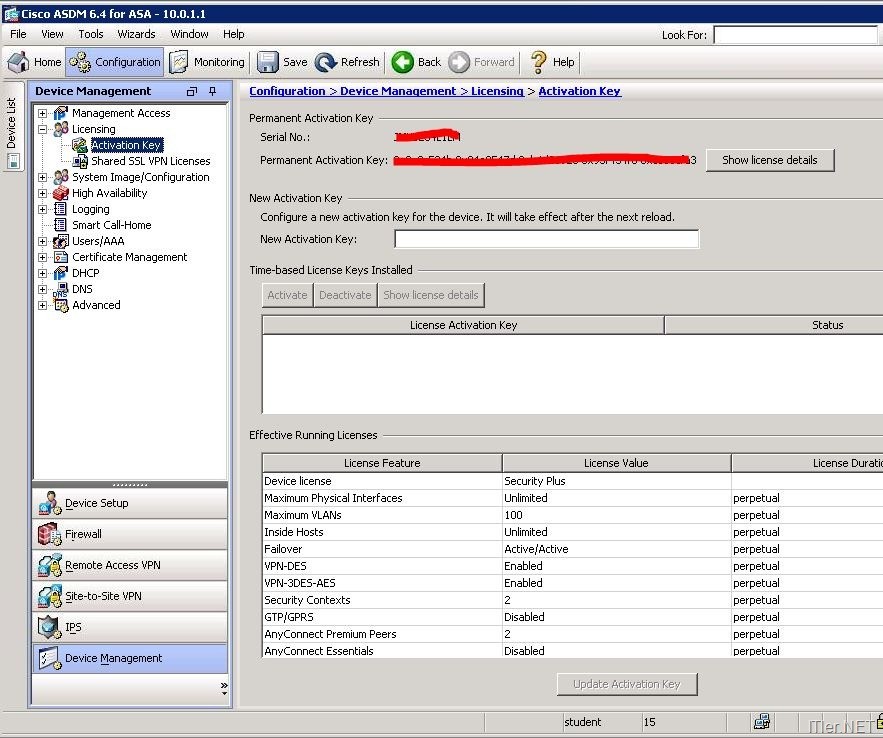Expand the Logging node

[42, 209]
